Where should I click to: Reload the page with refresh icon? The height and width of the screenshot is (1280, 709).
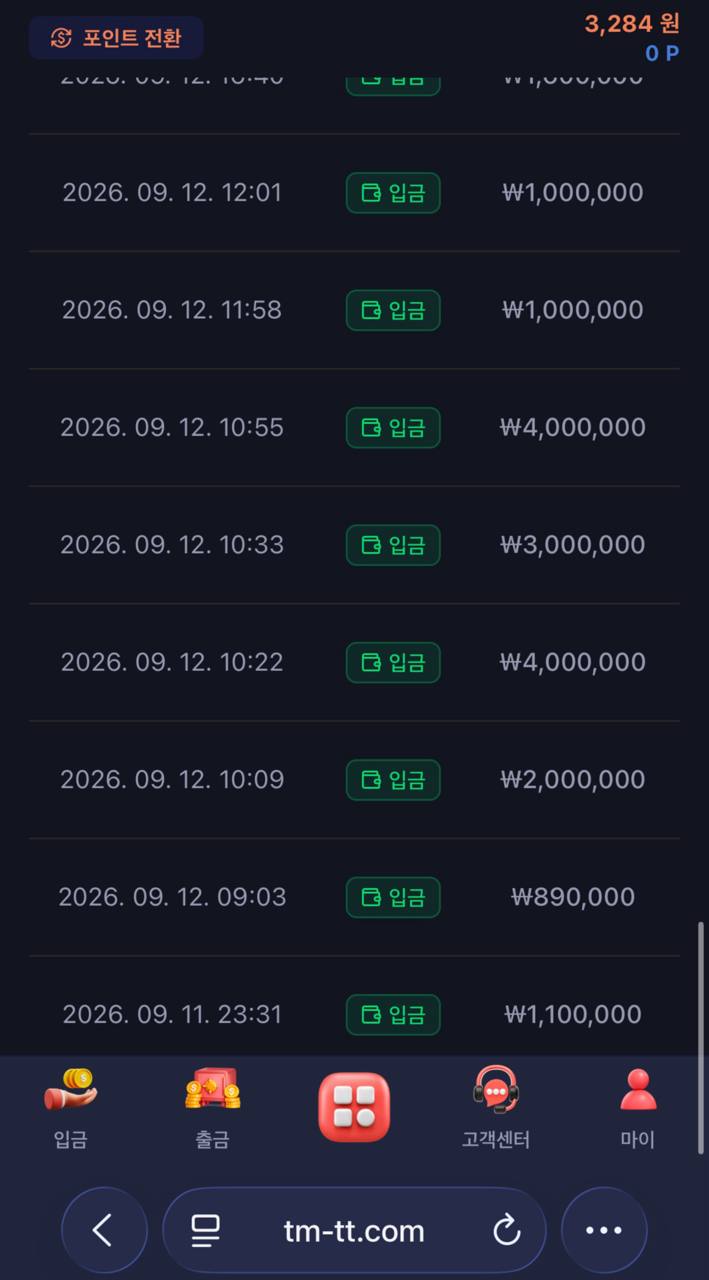click(x=507, y=1230)
